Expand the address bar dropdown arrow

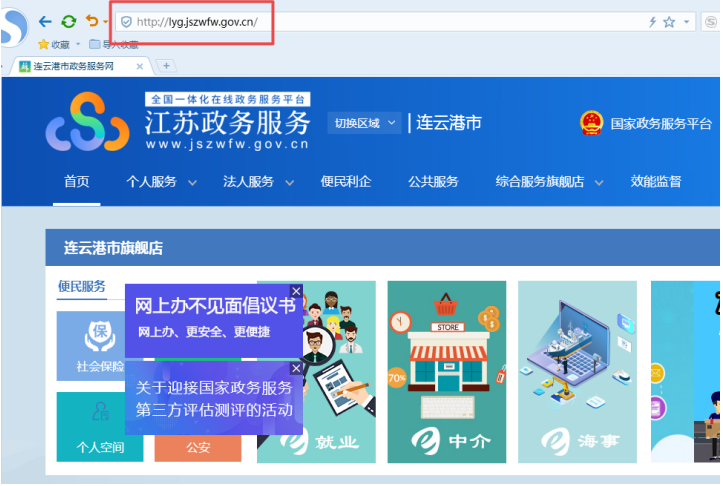click(x=687, y=22)
